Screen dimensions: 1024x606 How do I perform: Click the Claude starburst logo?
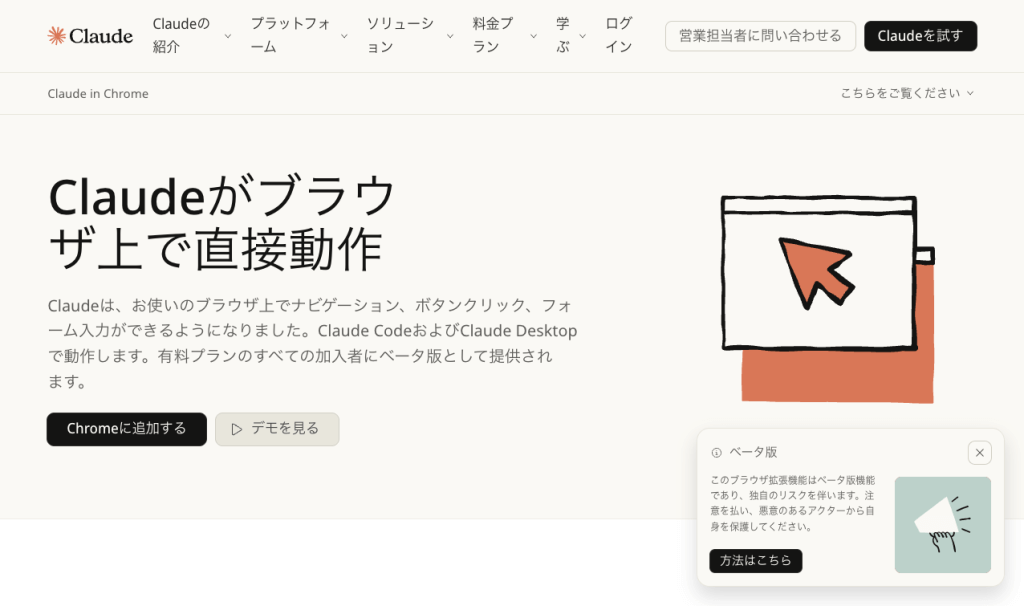click(57, 35)
